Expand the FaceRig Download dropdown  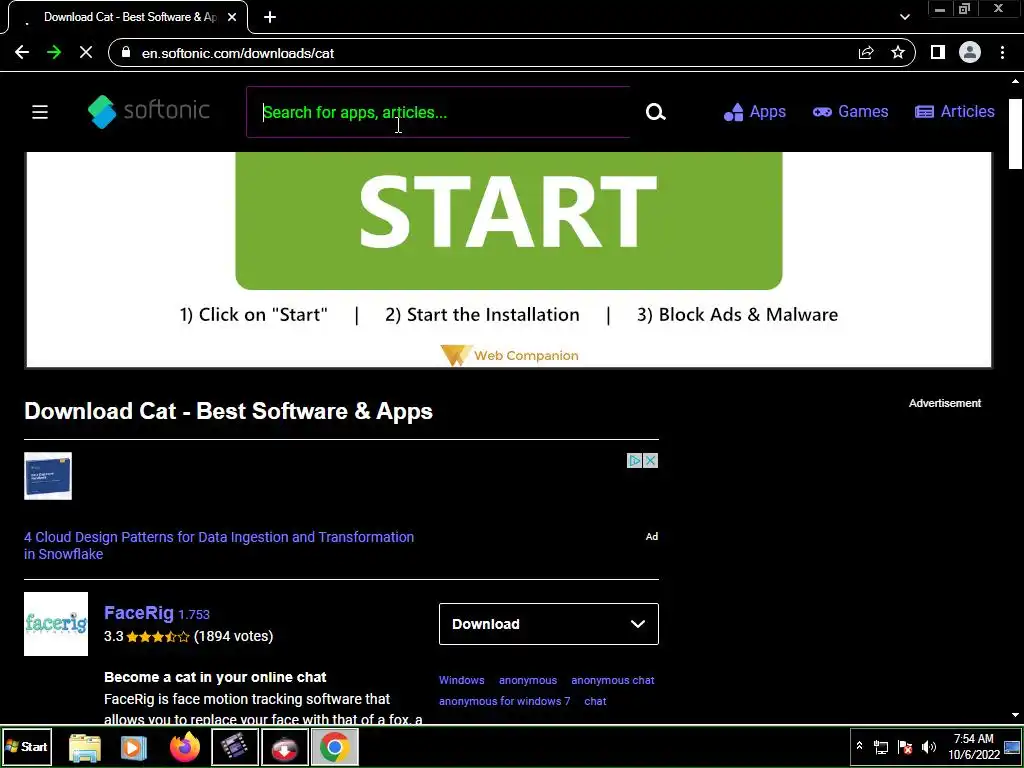tap(549, 624)
